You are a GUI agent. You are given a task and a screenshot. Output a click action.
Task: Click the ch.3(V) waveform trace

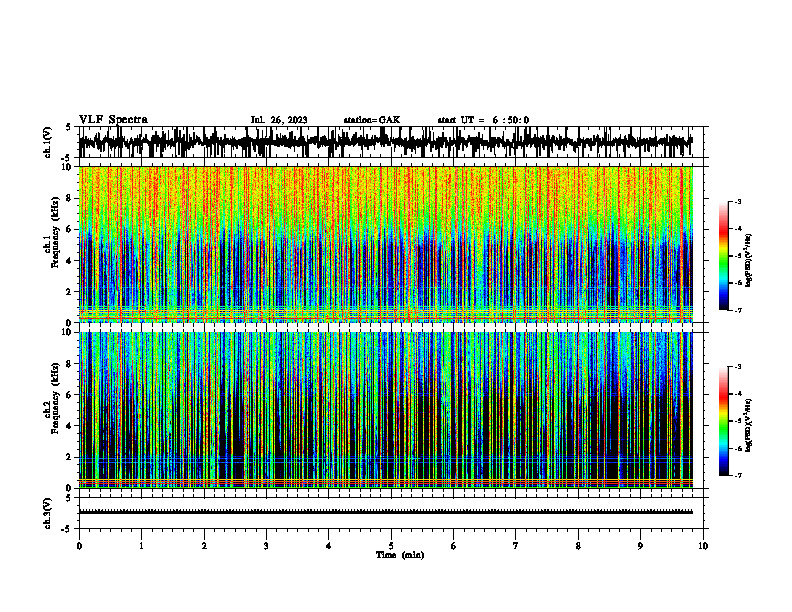point(386,512)
